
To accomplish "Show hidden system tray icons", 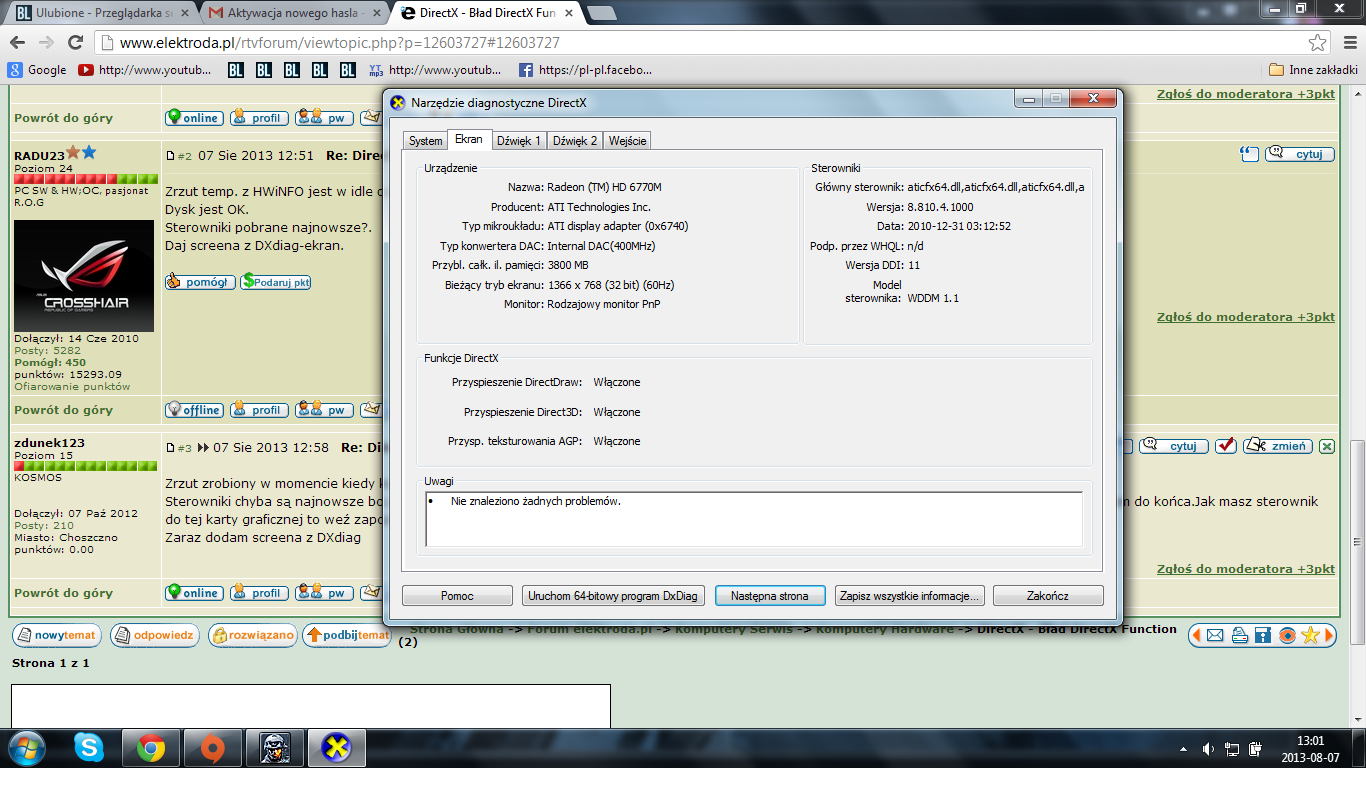I will 1185,749.
